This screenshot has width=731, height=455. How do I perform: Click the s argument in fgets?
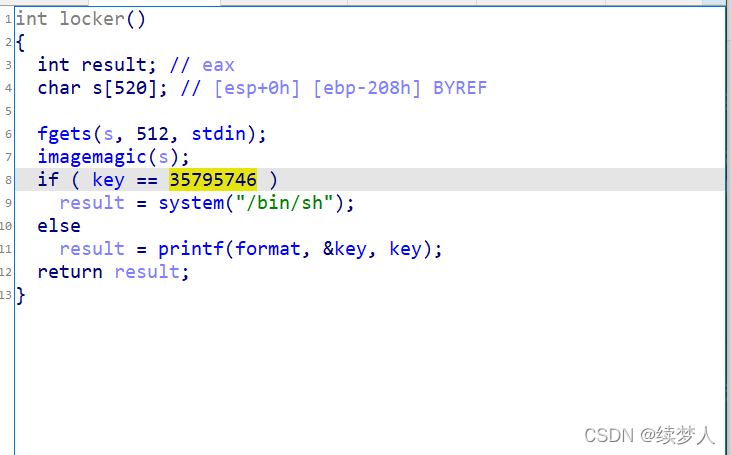tap(108, 134)
